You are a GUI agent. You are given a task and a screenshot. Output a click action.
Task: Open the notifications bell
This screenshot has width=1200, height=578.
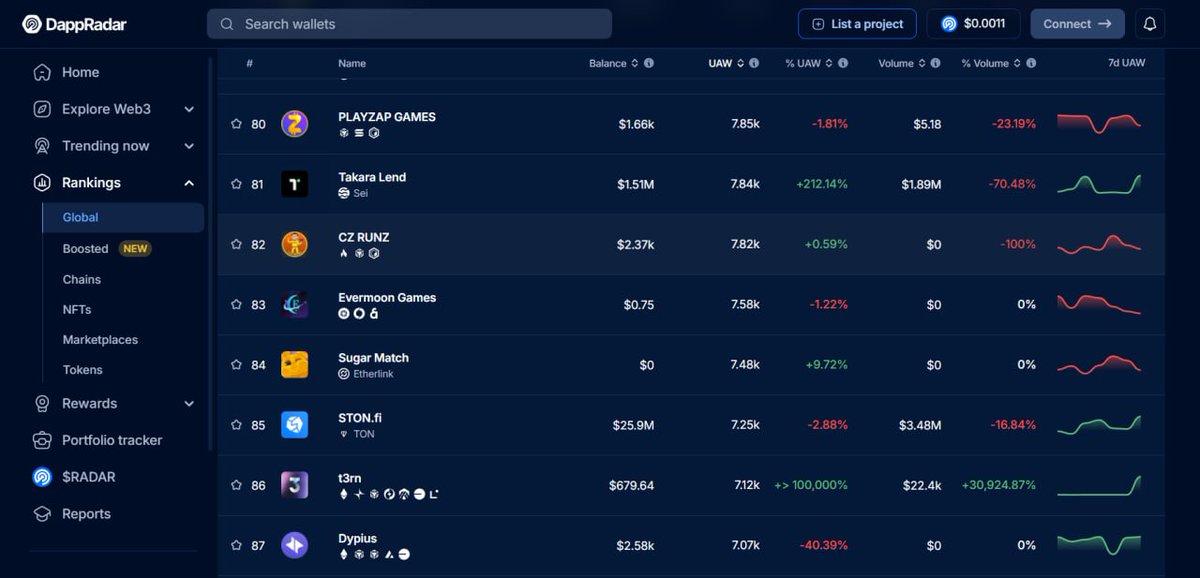tap(1150, 24)
